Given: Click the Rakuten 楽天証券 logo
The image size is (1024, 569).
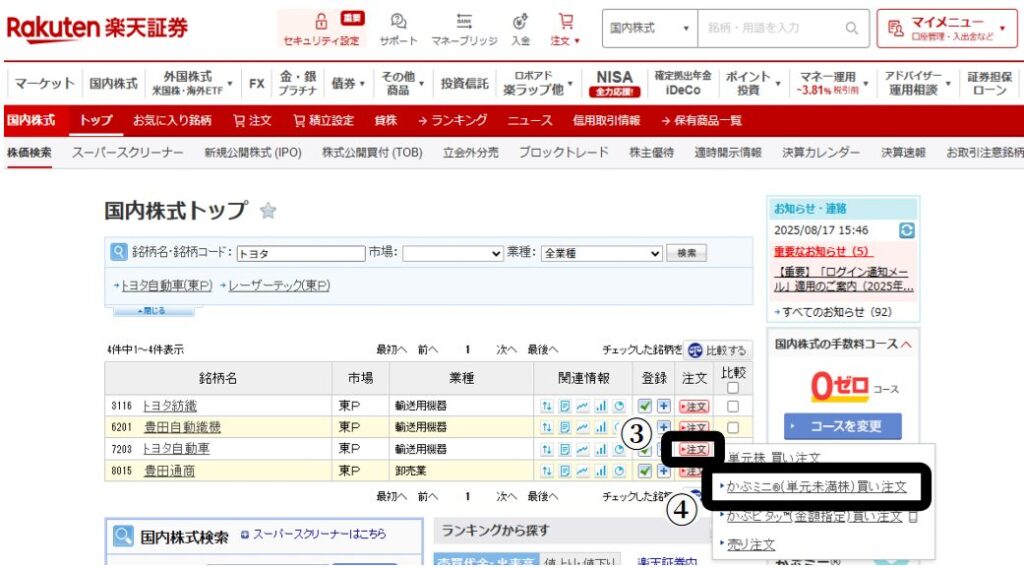Looking at the screenshot, I should (x=97, y=28).
